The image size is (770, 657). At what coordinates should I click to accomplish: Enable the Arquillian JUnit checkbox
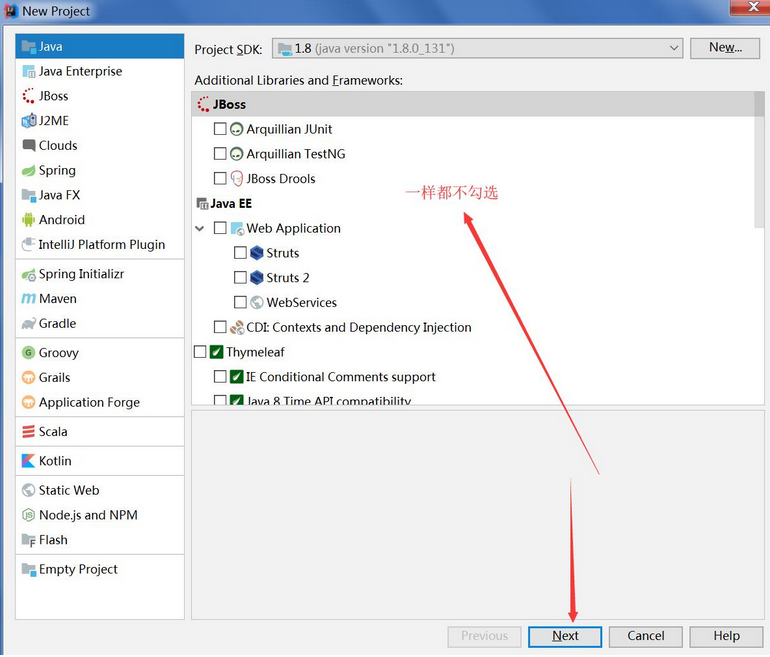[x=220, y=129]
